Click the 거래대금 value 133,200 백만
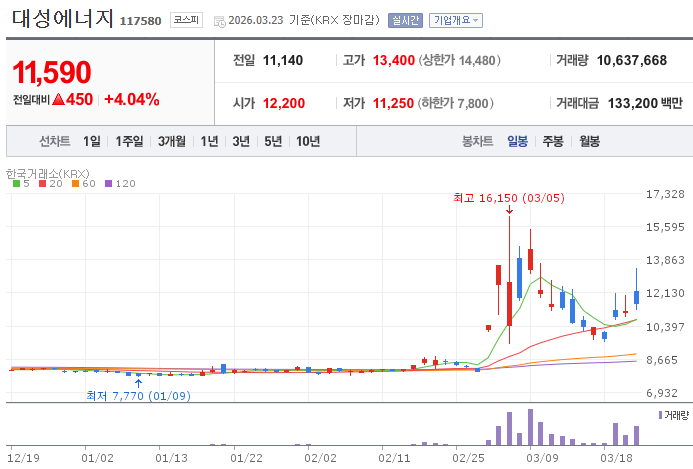Image resolution: width=693 pixels, height=469 pixels. tap(645, 103)
